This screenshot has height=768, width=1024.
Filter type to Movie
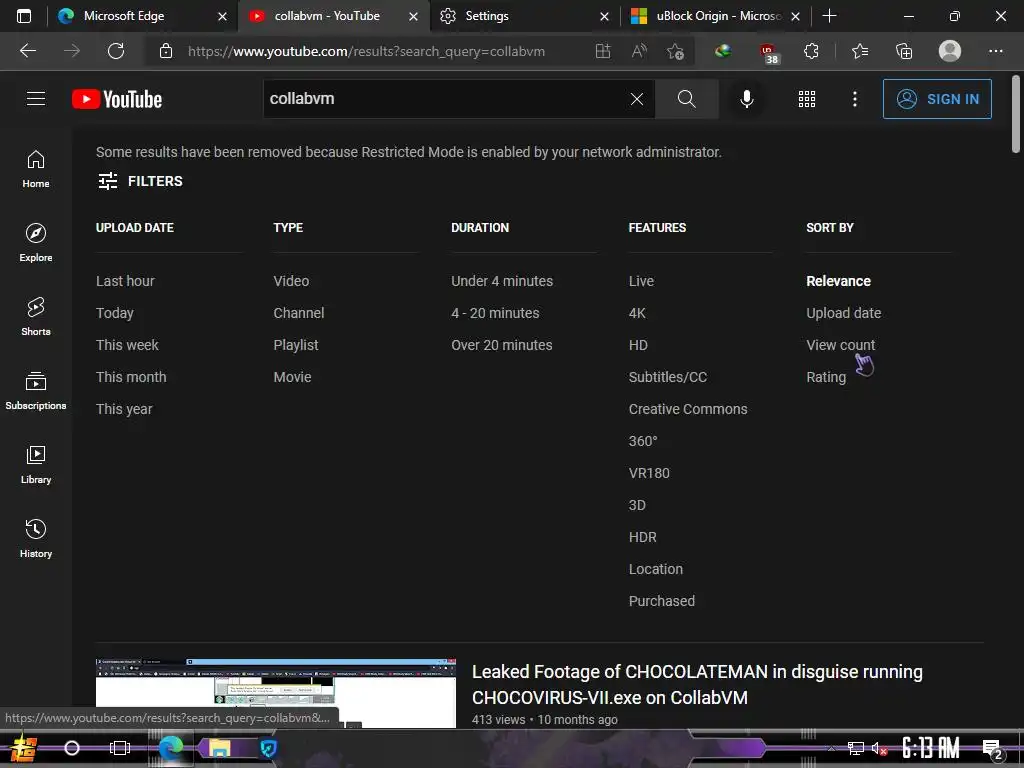coord(293,377)
